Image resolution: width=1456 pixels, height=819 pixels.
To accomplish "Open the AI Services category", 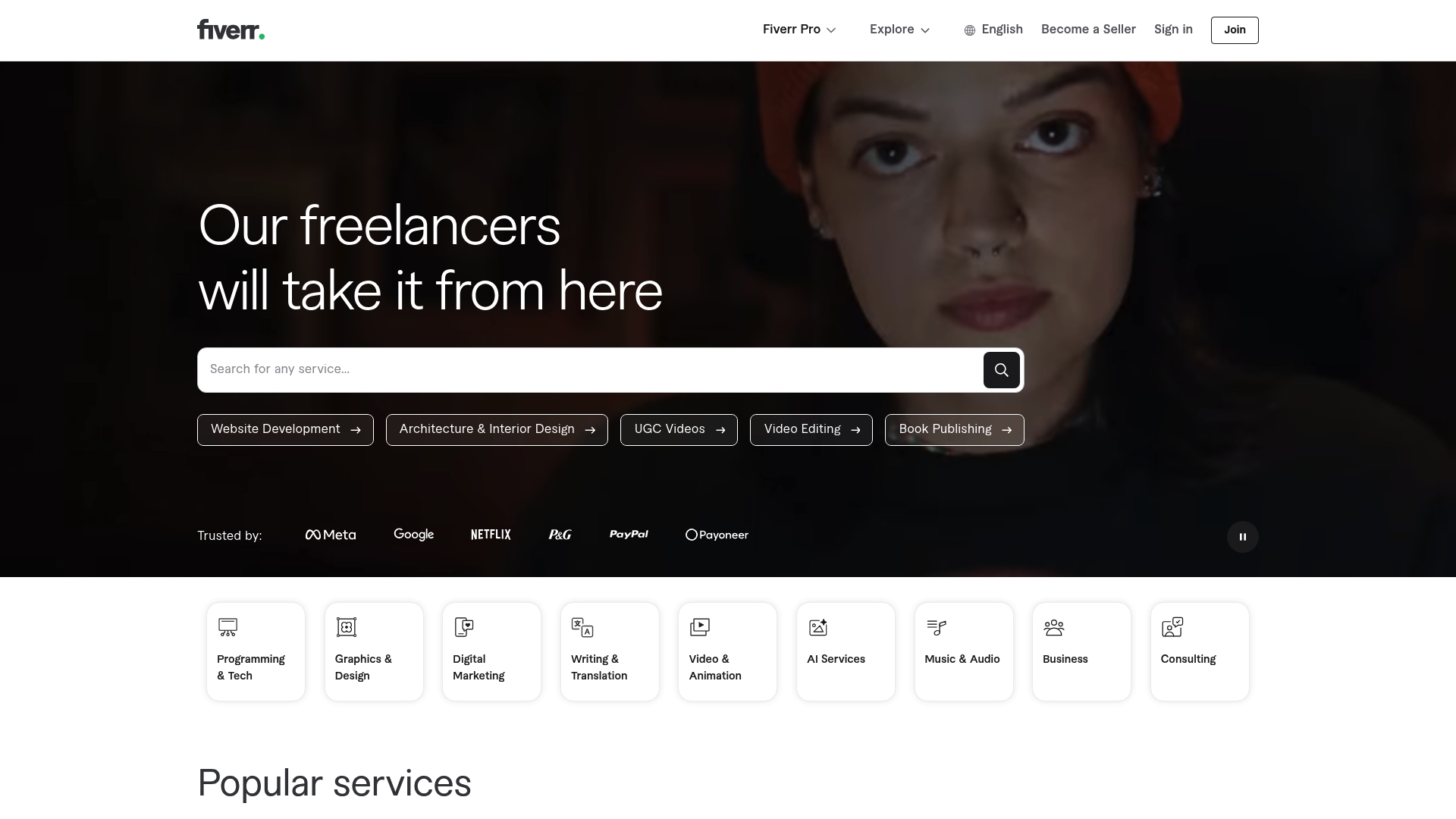I will tap(846, 651).
